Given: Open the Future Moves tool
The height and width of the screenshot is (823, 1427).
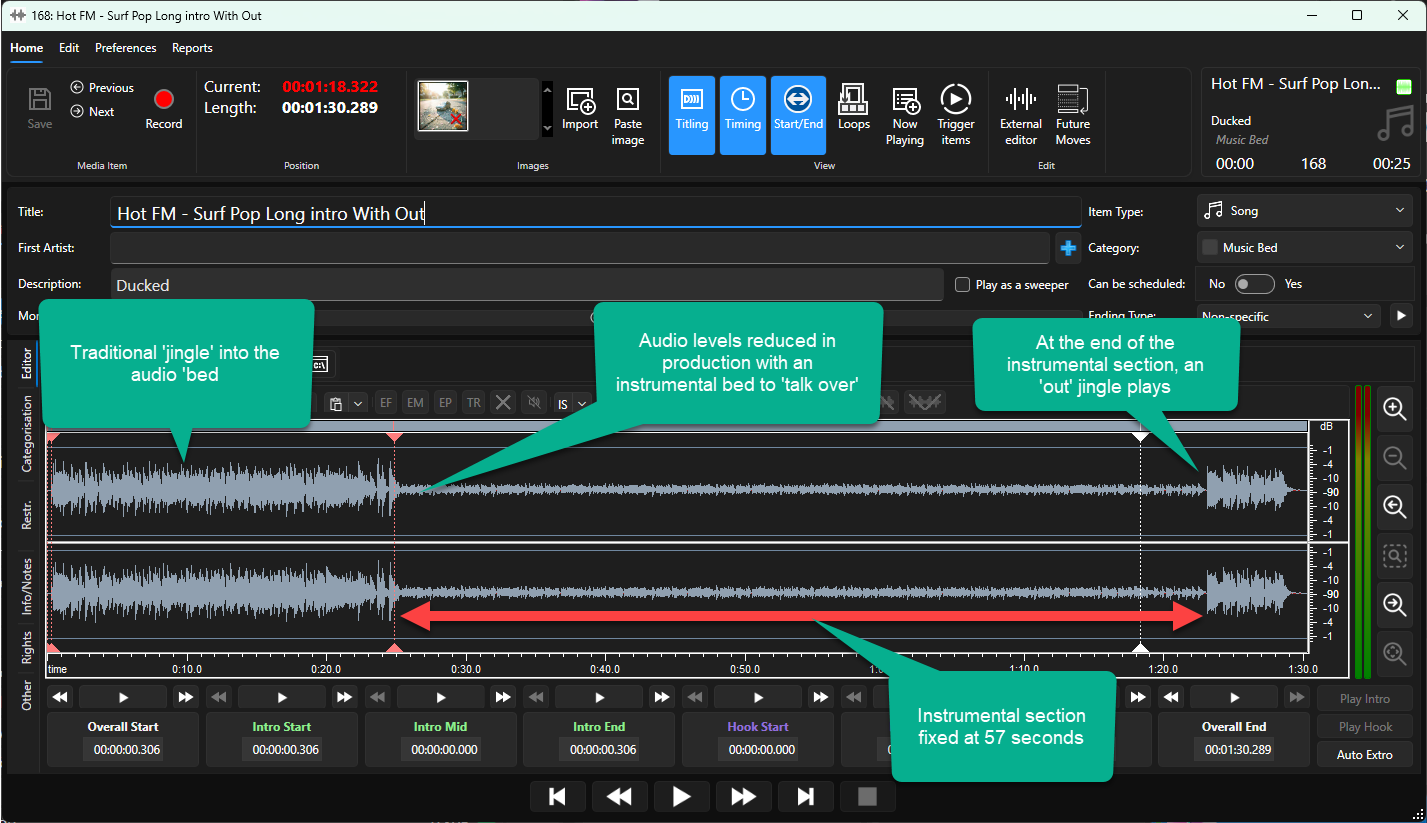Looking at the screenshot, I should pyautogui.click(x=1073, y=116).
